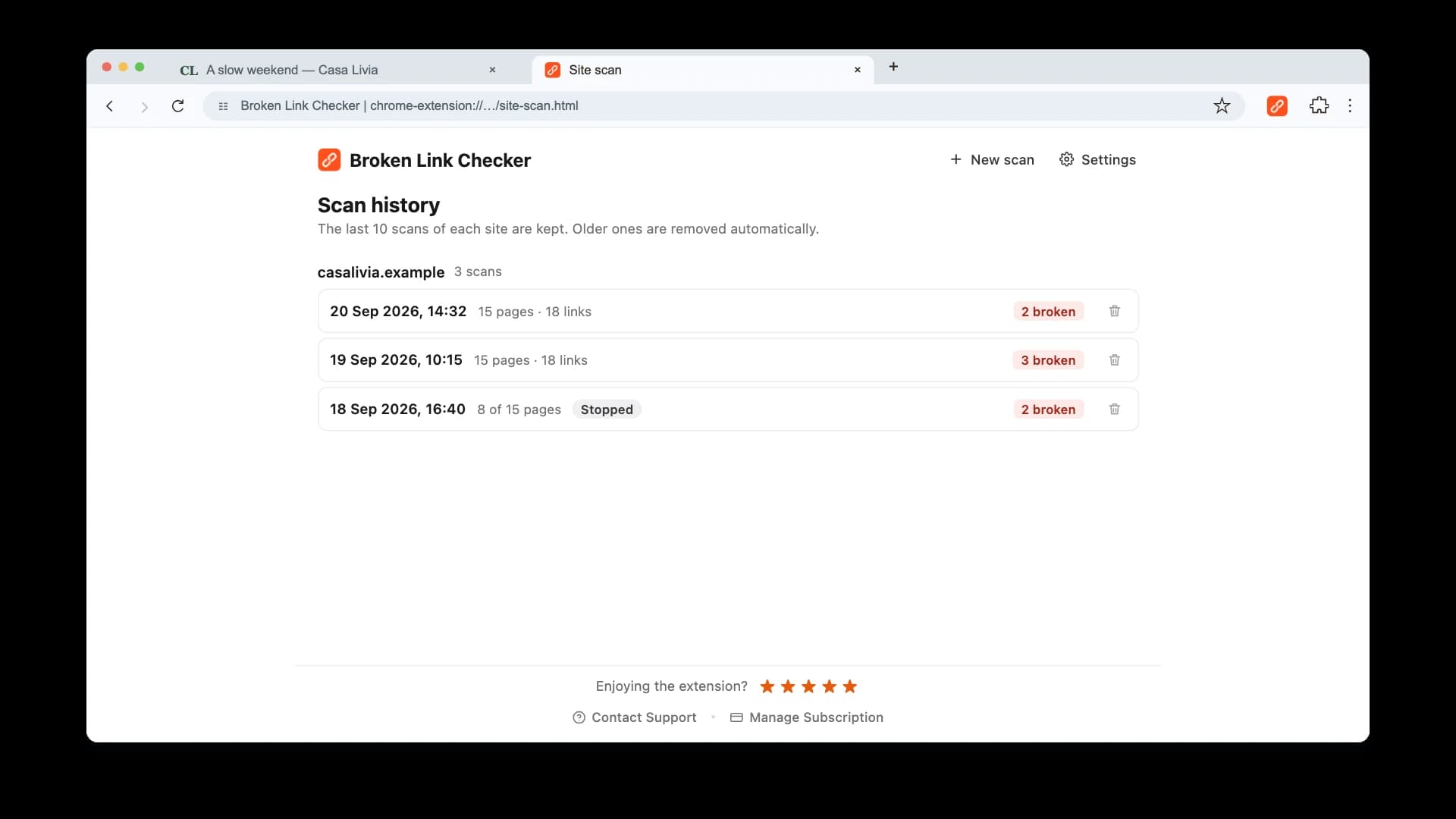Screen dimensions: 1456x819
Task: Open the browser three-dot menu
Action: tap(1350, 106)
